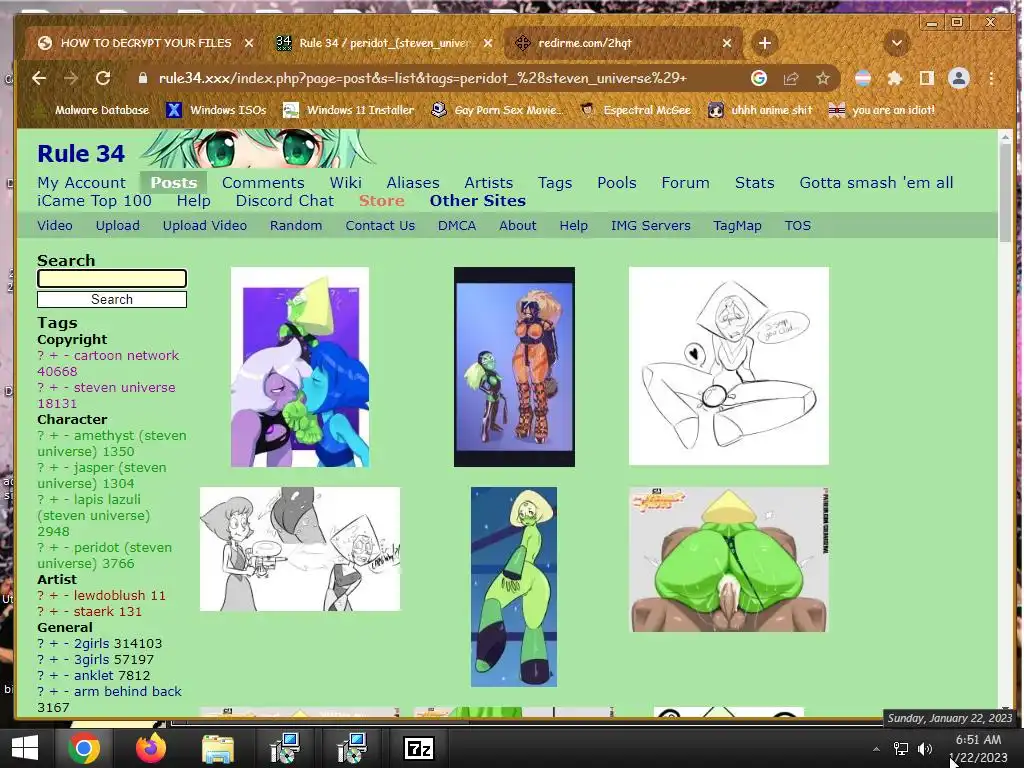This screenshot has height=768, width=1024.
Task: Open File Explorer from the taskbar
Action: click(218, 748)
